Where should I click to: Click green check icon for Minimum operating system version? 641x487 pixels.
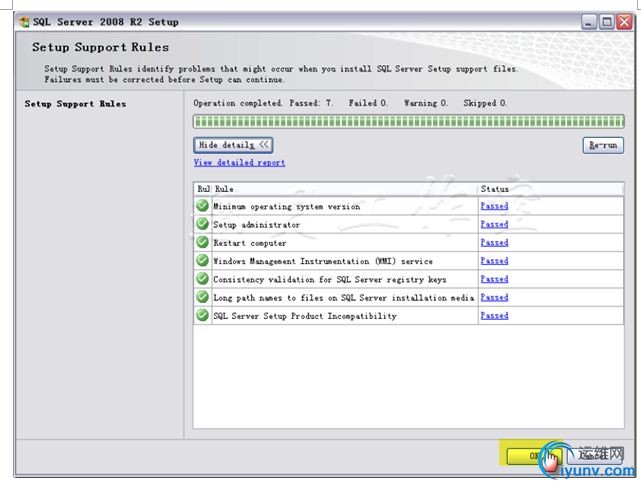click(202, 205)
